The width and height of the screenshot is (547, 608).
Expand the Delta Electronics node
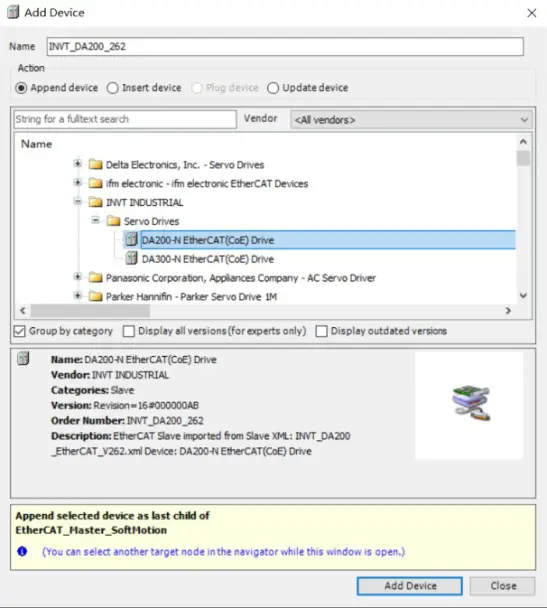tap(78, 164)
